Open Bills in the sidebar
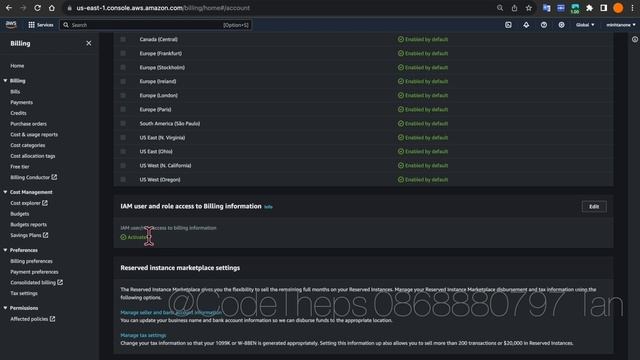Screen dimensions: 640x360 pyautogui.click(x=15, y=91)
